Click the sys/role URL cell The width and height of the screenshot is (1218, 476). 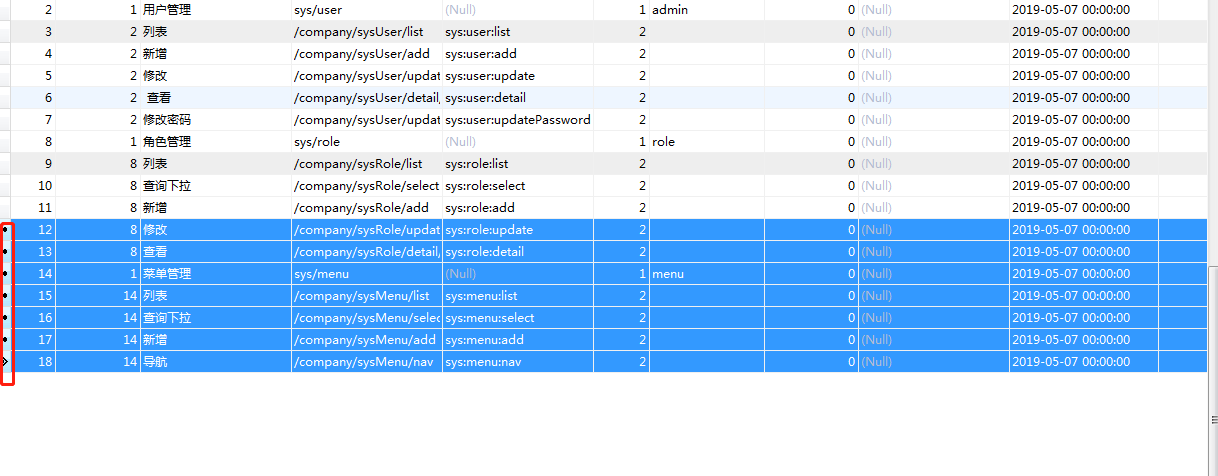366,142
